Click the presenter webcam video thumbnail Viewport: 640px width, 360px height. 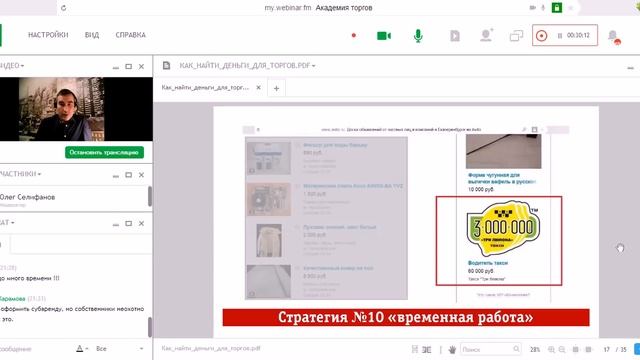click(x=76, y=109)
